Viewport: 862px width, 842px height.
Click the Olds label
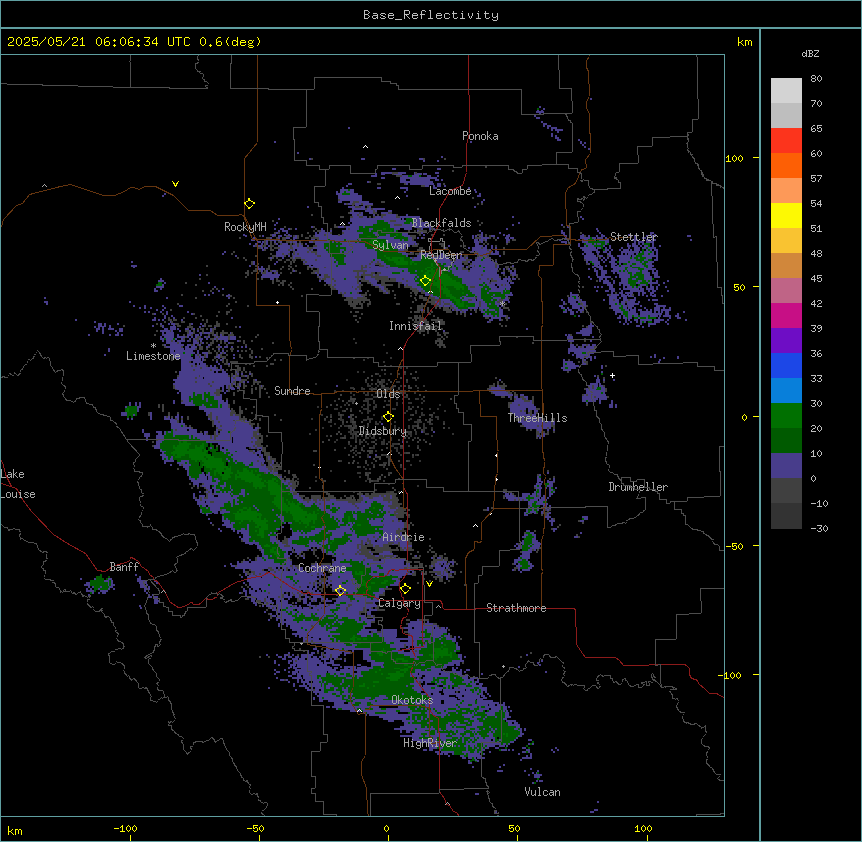point(388,394)
